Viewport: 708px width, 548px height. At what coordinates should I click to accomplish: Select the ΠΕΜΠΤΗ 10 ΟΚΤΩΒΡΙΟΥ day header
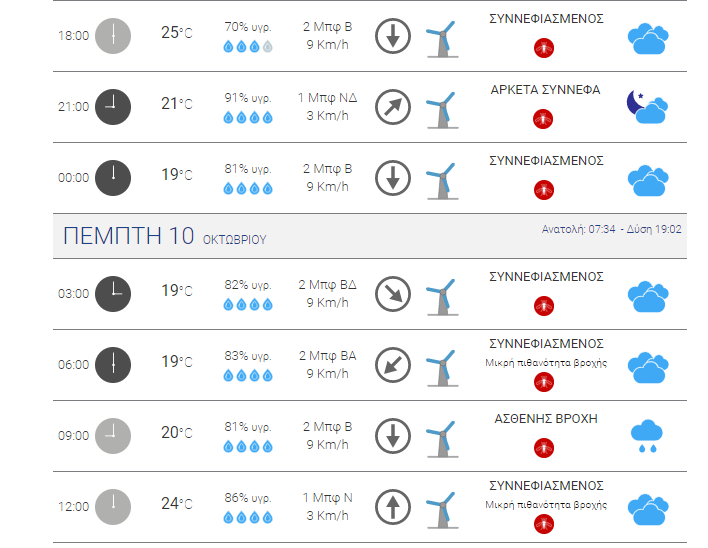click(x=164, y=236)
